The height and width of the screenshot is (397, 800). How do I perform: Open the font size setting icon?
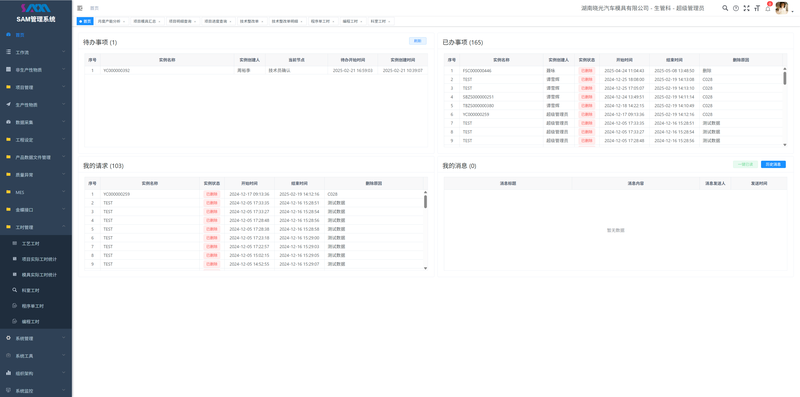coord(757,8)
